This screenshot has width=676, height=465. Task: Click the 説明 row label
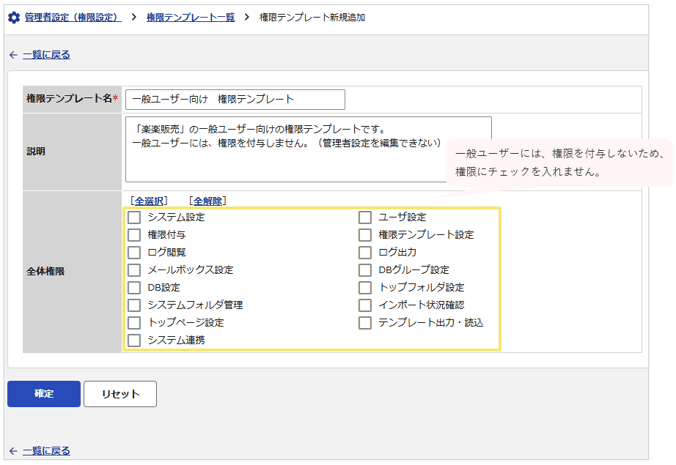coord(36,151)
